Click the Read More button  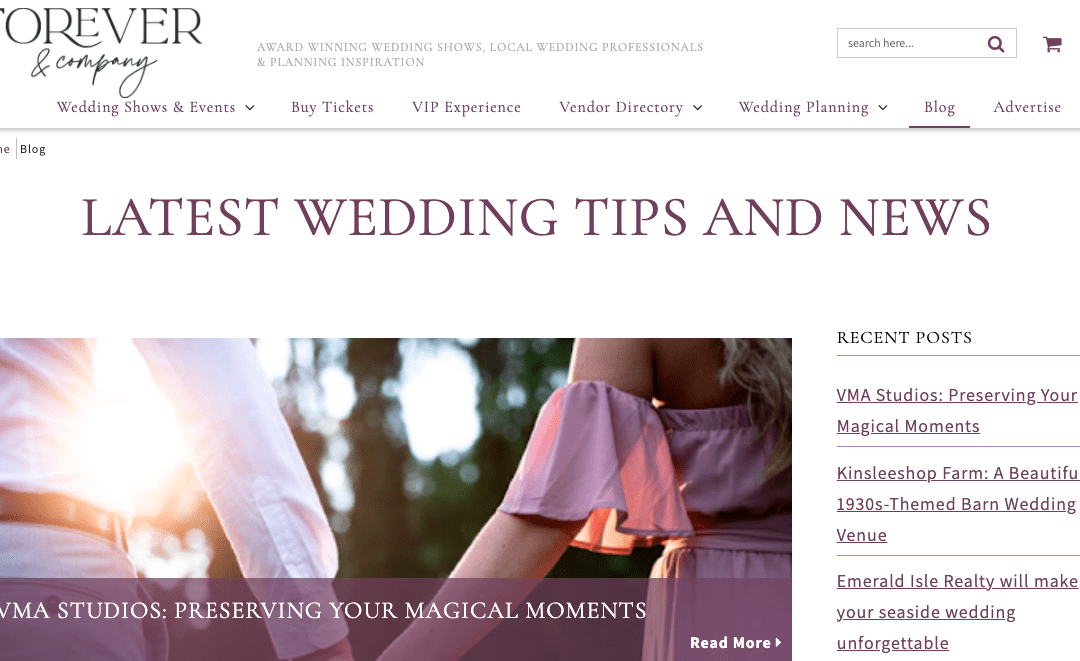pos(735,642)
